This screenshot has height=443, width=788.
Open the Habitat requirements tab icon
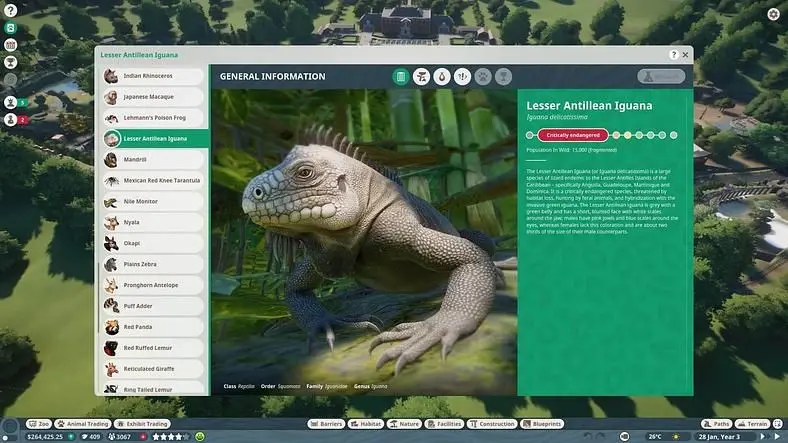click(422, 77)
